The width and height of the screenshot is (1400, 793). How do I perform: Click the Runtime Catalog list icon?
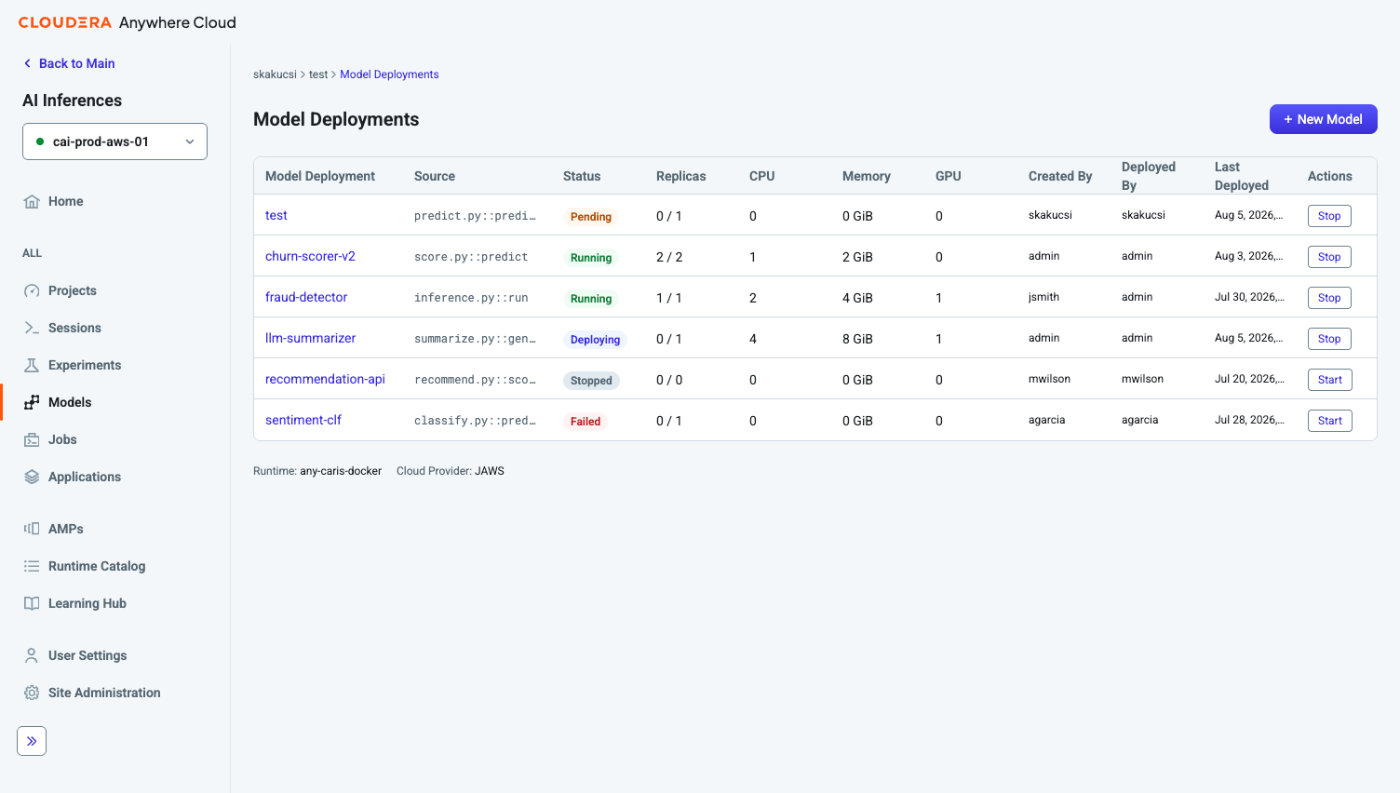31,566
